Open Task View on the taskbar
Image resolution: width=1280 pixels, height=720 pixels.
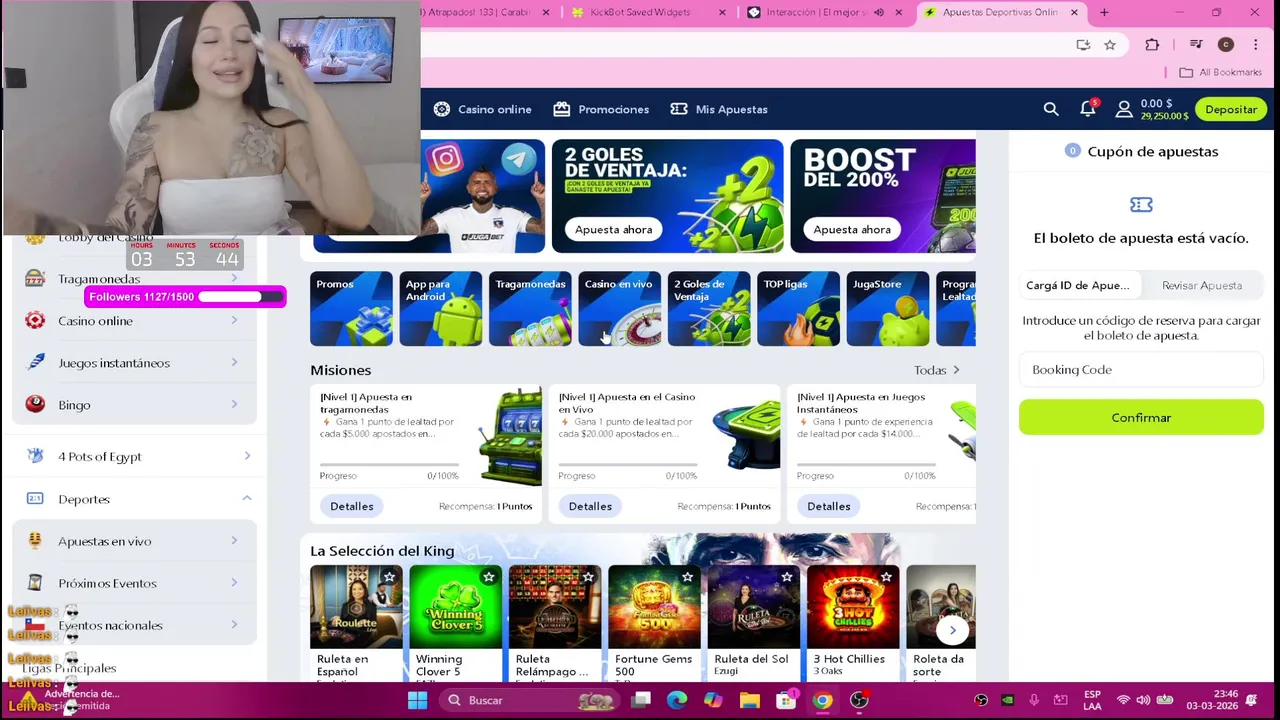641,700
